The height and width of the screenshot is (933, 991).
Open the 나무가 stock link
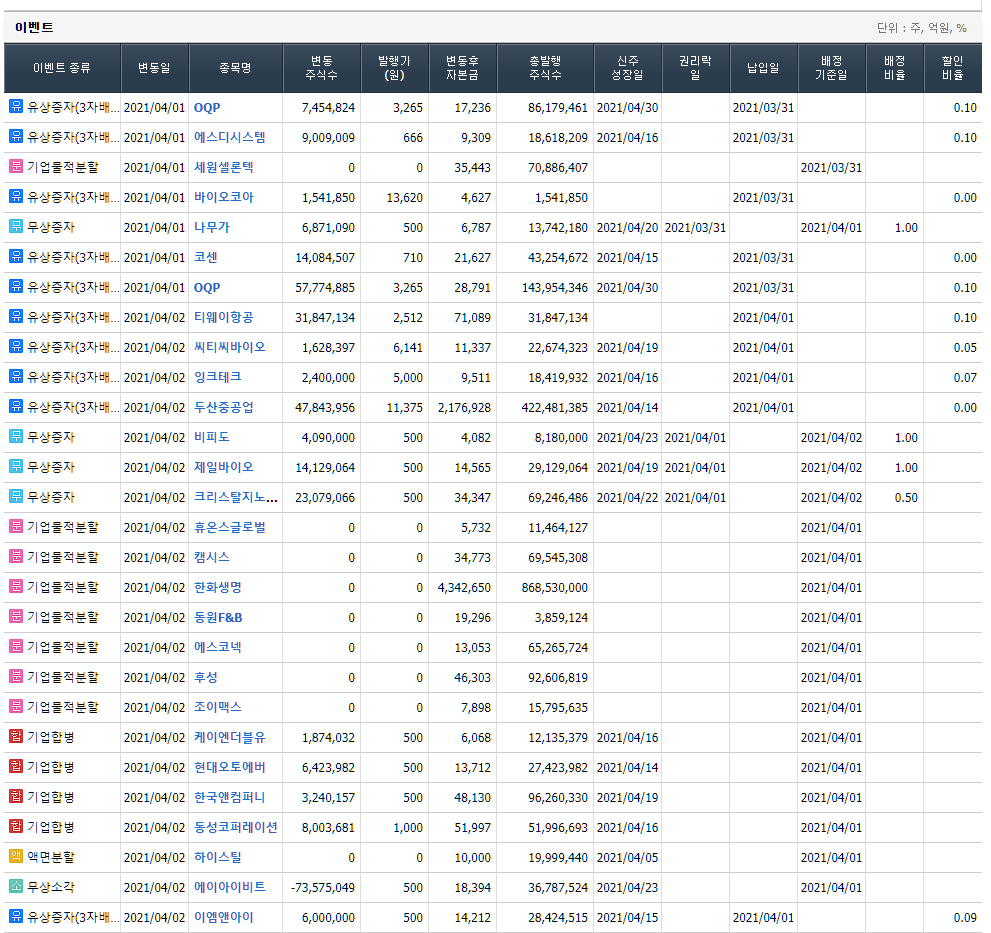[x=212, y=227]
